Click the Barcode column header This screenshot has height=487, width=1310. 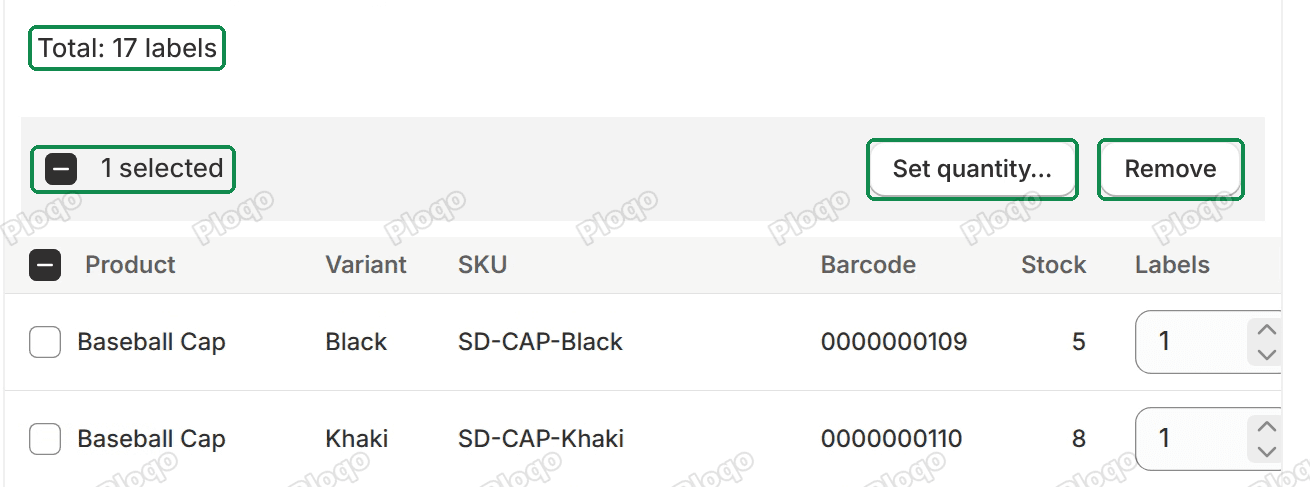[868, 265]
